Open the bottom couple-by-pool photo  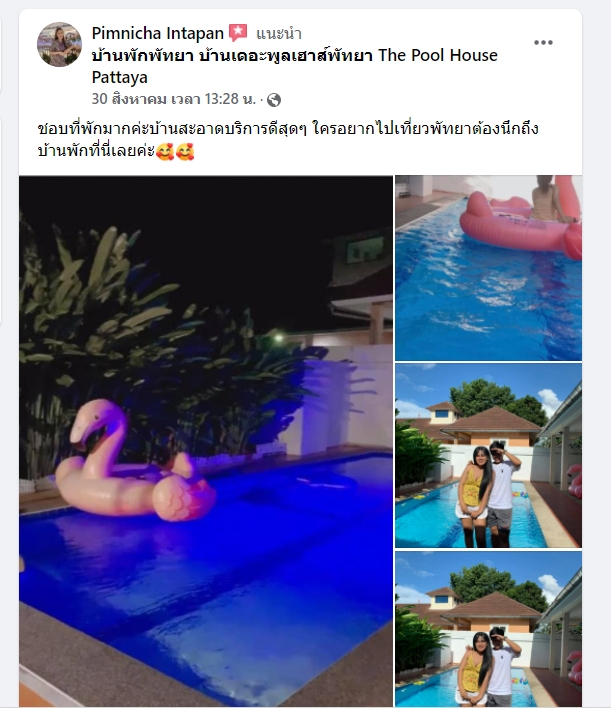coord(488,629)
